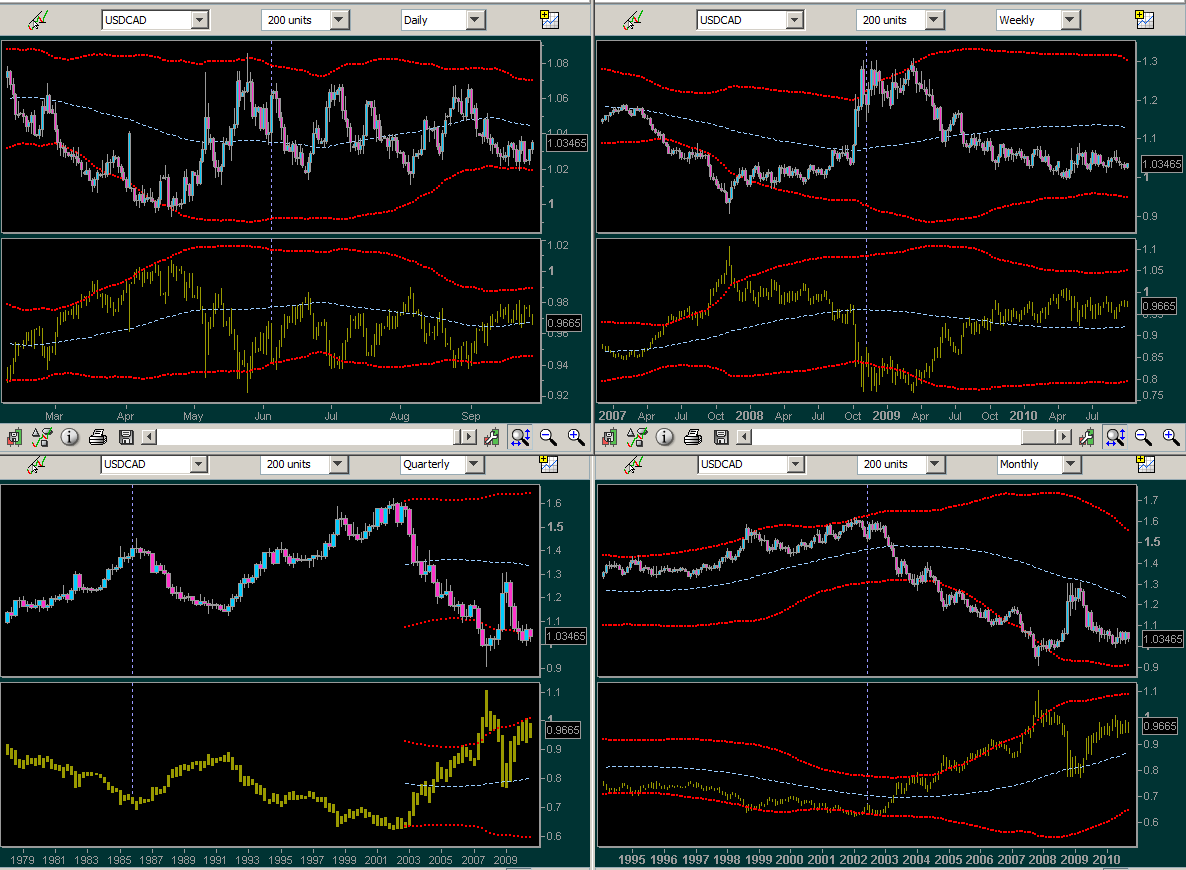Add a new chart from the Daily panel icon
Viewport: 1186px width, 870px height.
(x=550, y=20)
